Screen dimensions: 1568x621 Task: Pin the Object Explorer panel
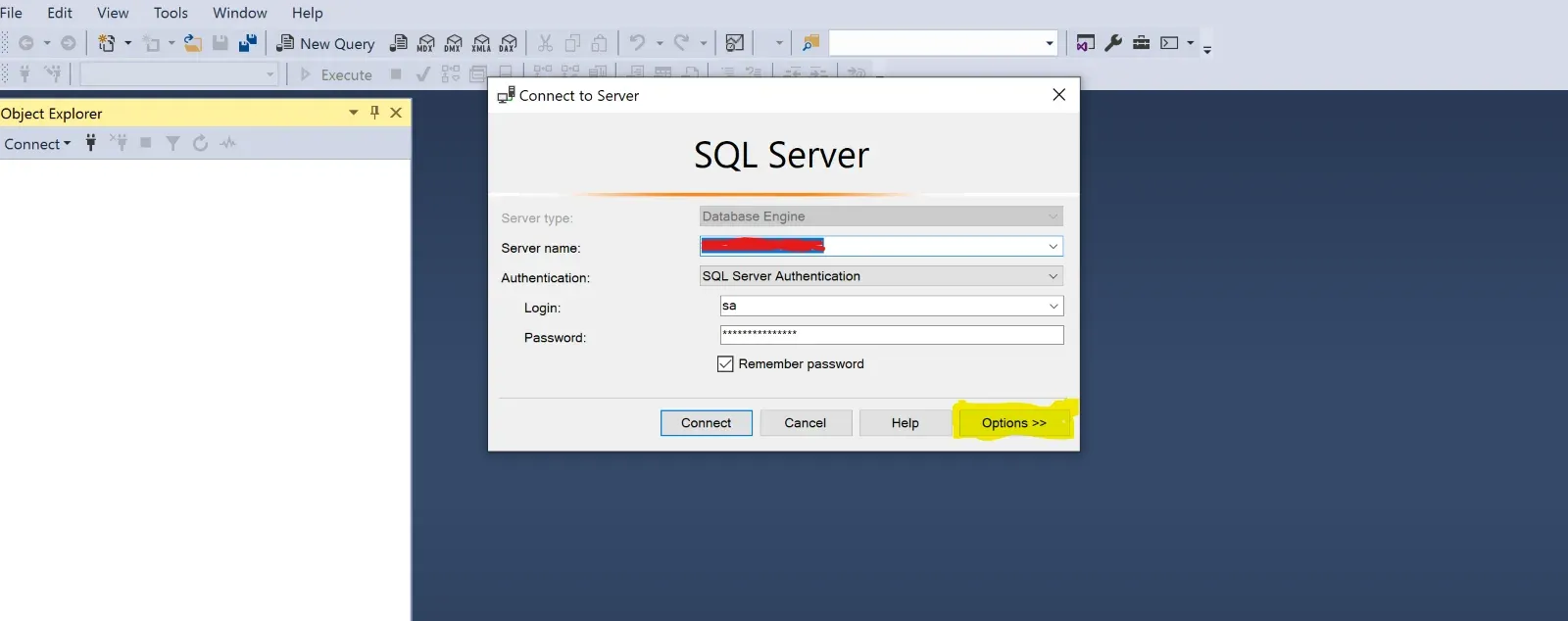tap(374, 113)
